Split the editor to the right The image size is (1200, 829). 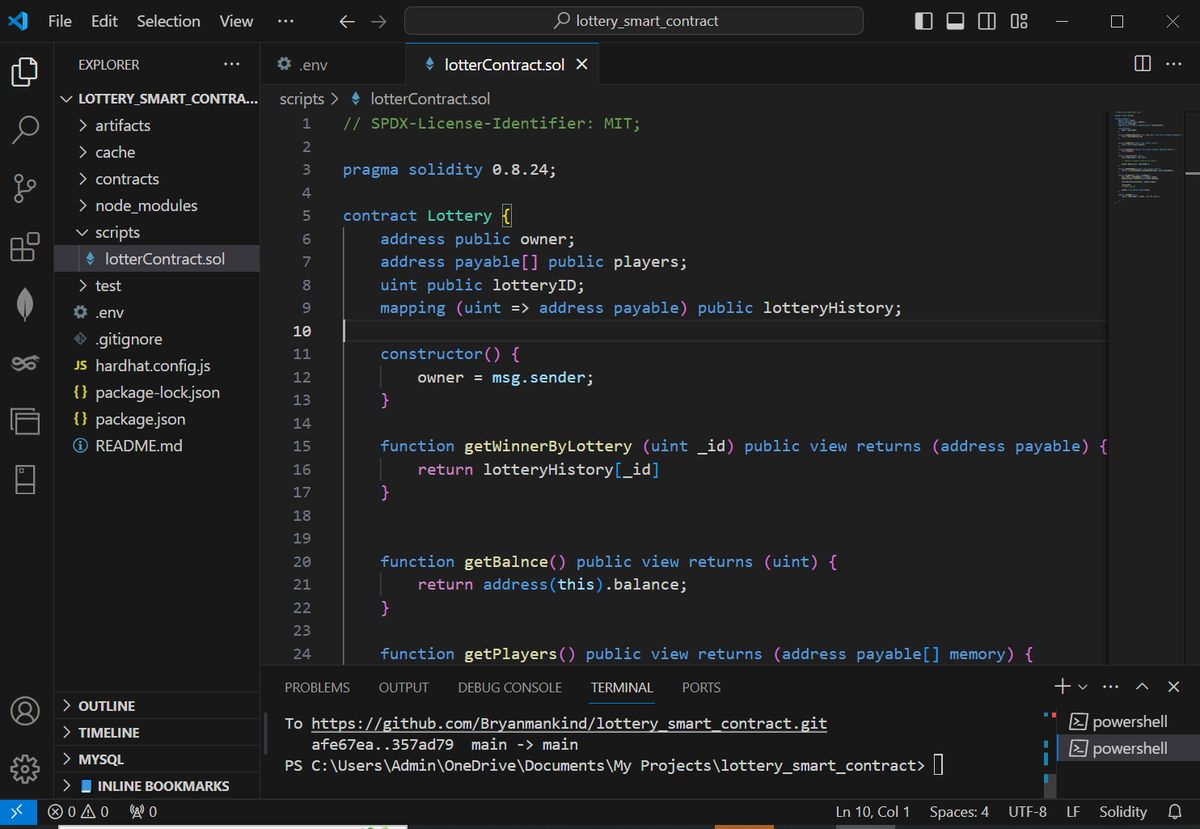(x=1143, y=64)
